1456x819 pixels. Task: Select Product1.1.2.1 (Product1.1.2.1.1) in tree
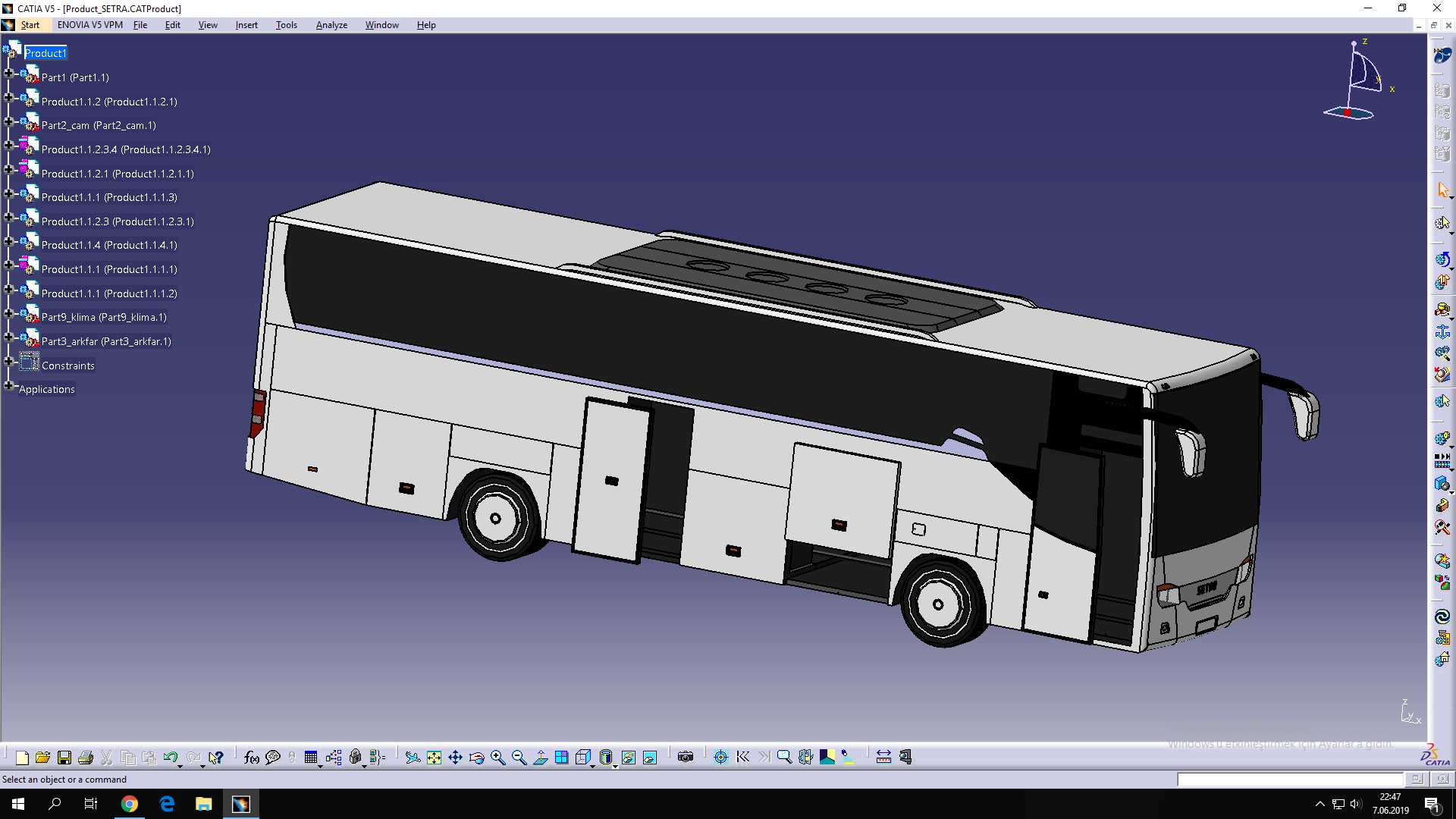(x=118, y=174)
